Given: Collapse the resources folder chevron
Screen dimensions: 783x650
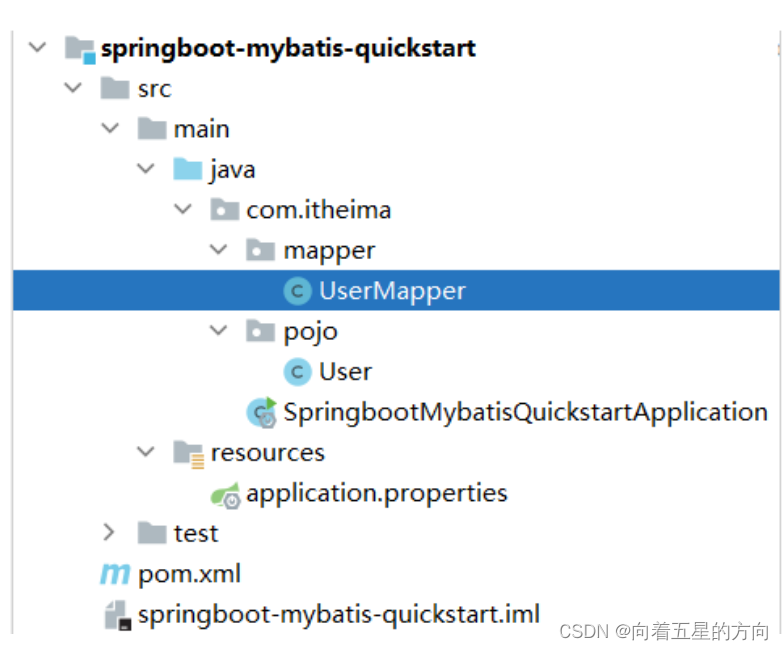Looking at the screenshot, I should coord(146,452).
